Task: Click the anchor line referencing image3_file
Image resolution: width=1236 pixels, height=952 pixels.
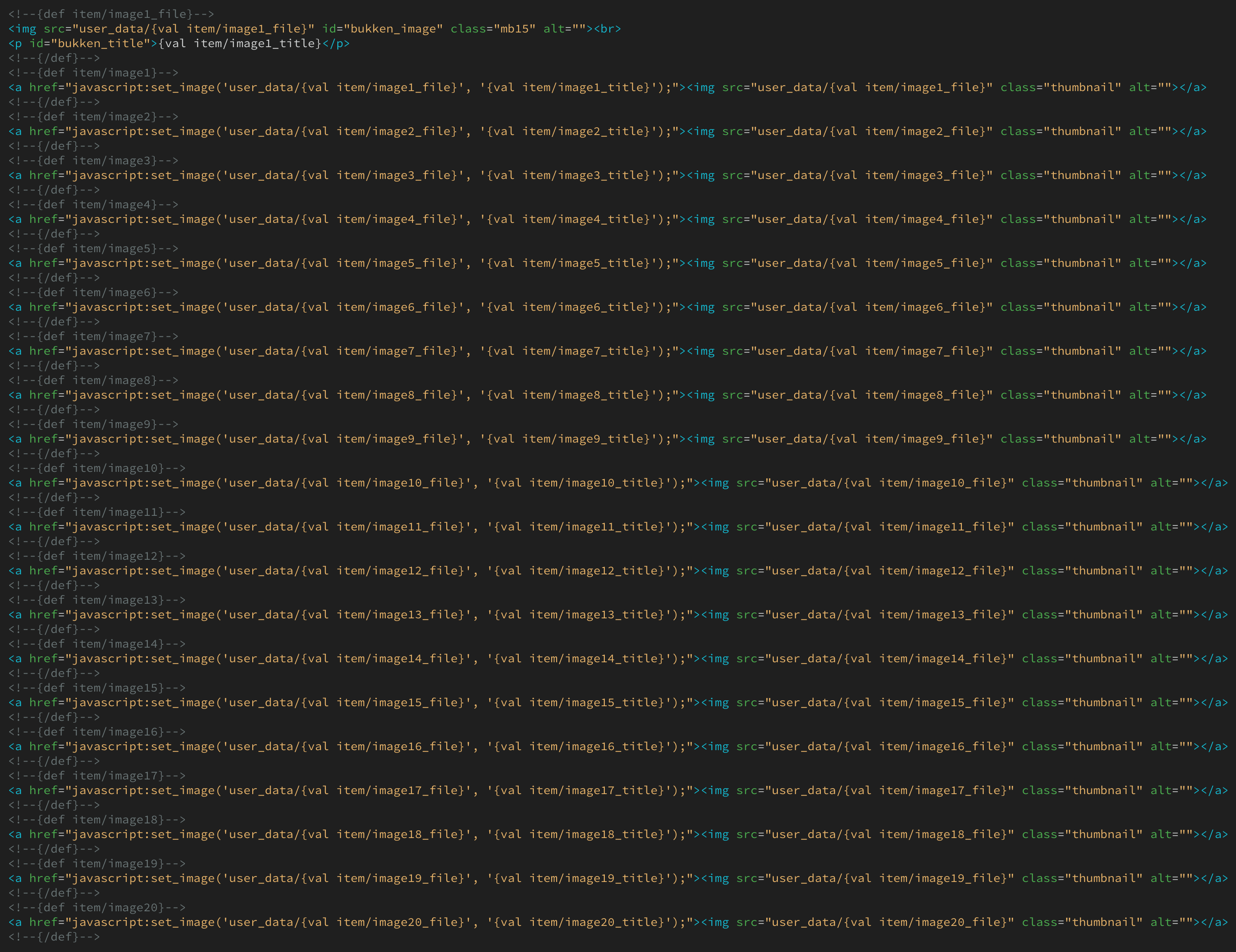Action: (x=607, y=175)
